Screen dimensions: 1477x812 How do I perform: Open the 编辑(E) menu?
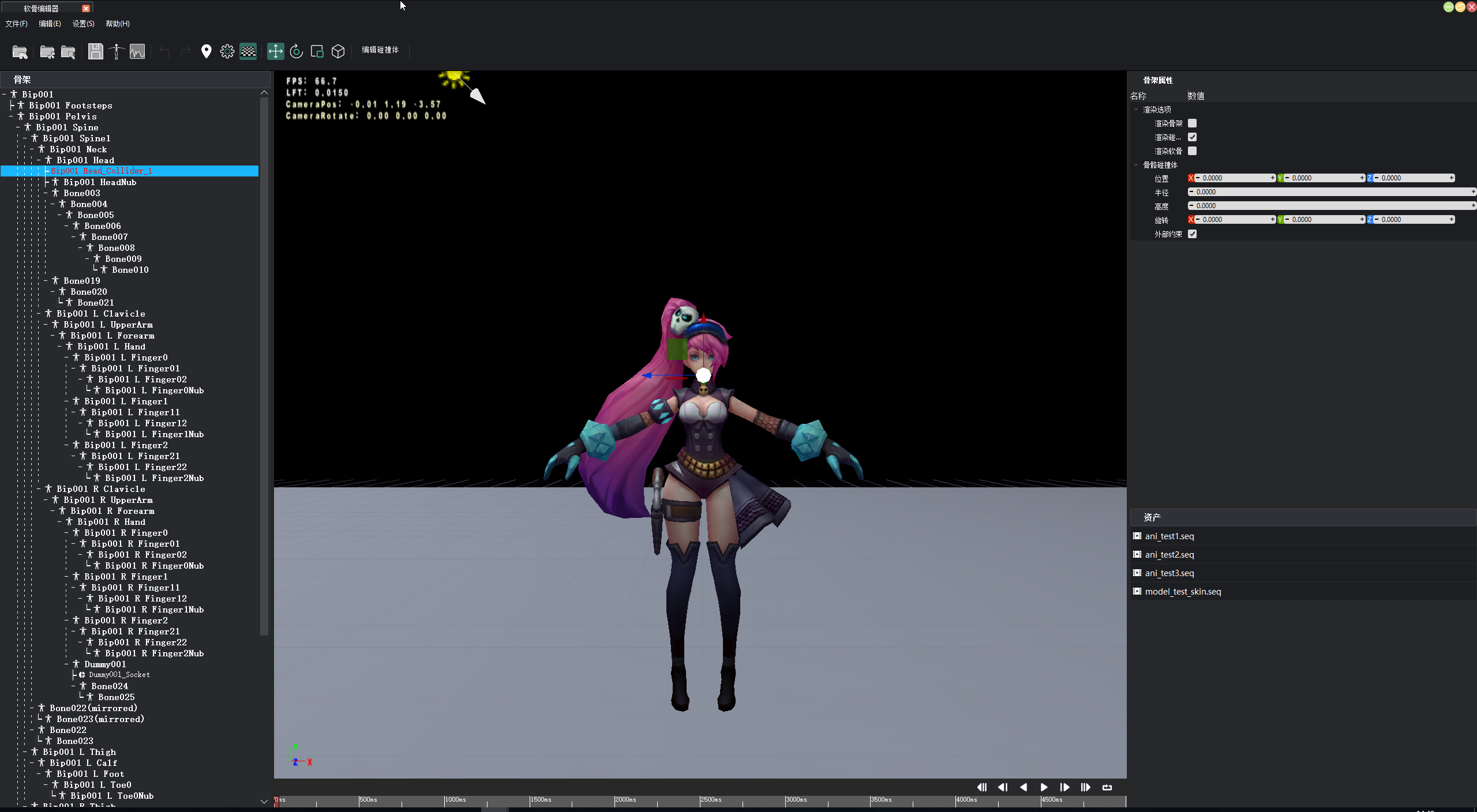[50, 24]
